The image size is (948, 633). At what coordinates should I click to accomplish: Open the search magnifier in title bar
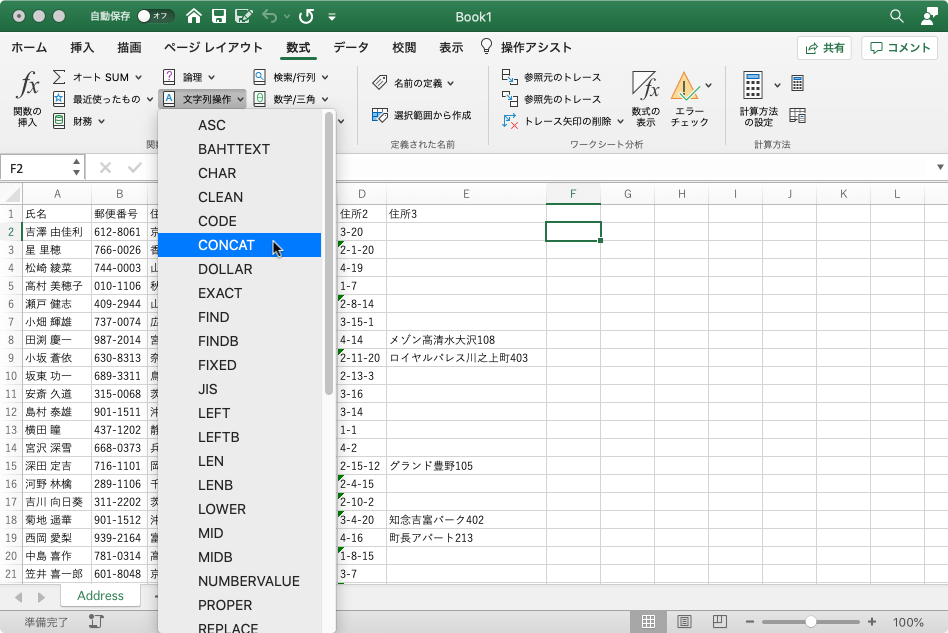pos(897,16)
